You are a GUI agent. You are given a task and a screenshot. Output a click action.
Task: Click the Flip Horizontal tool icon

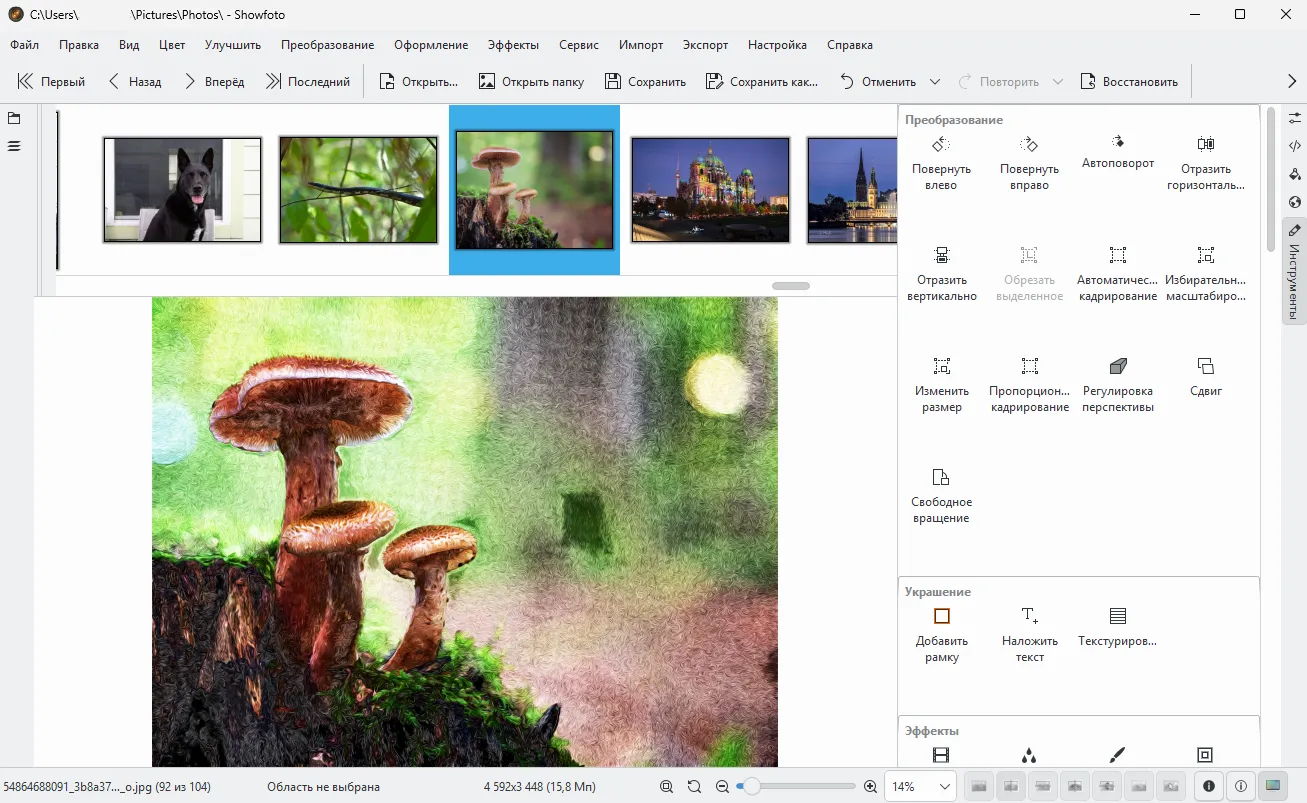pyautogui.click(x=1205, y=145)
